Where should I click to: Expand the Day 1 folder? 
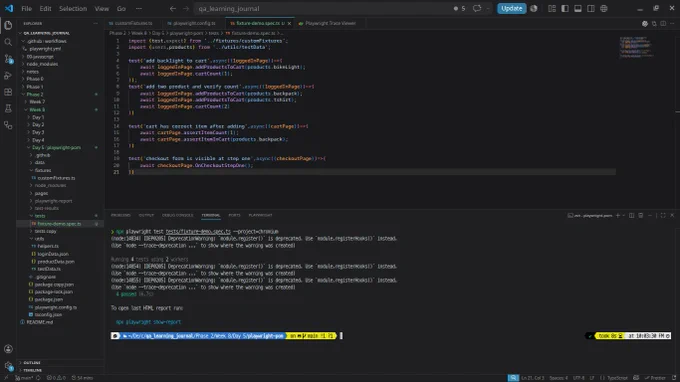(x=38, y=117)
